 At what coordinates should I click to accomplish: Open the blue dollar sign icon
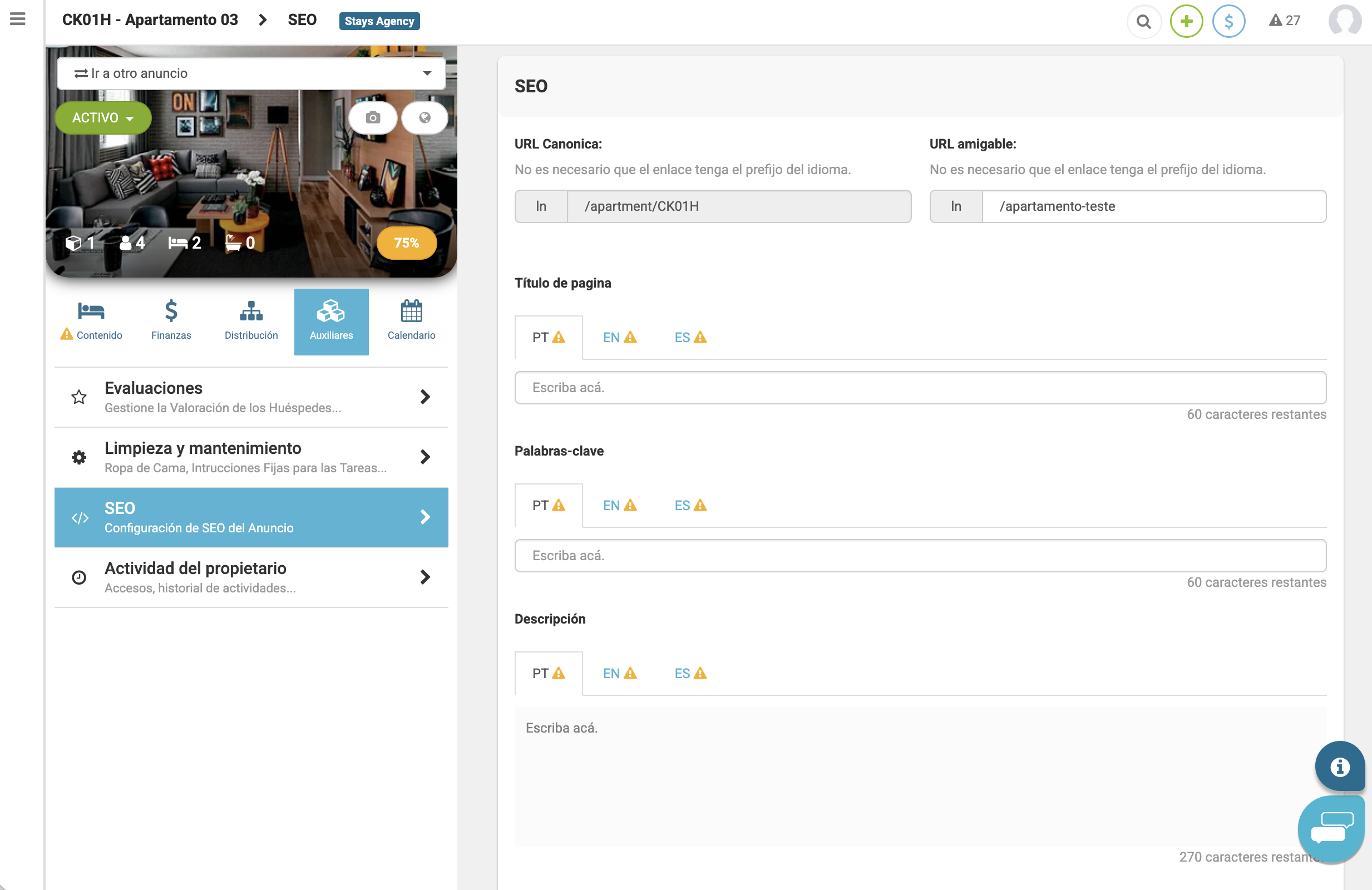pyautogui.click(x=1228, y=21)
